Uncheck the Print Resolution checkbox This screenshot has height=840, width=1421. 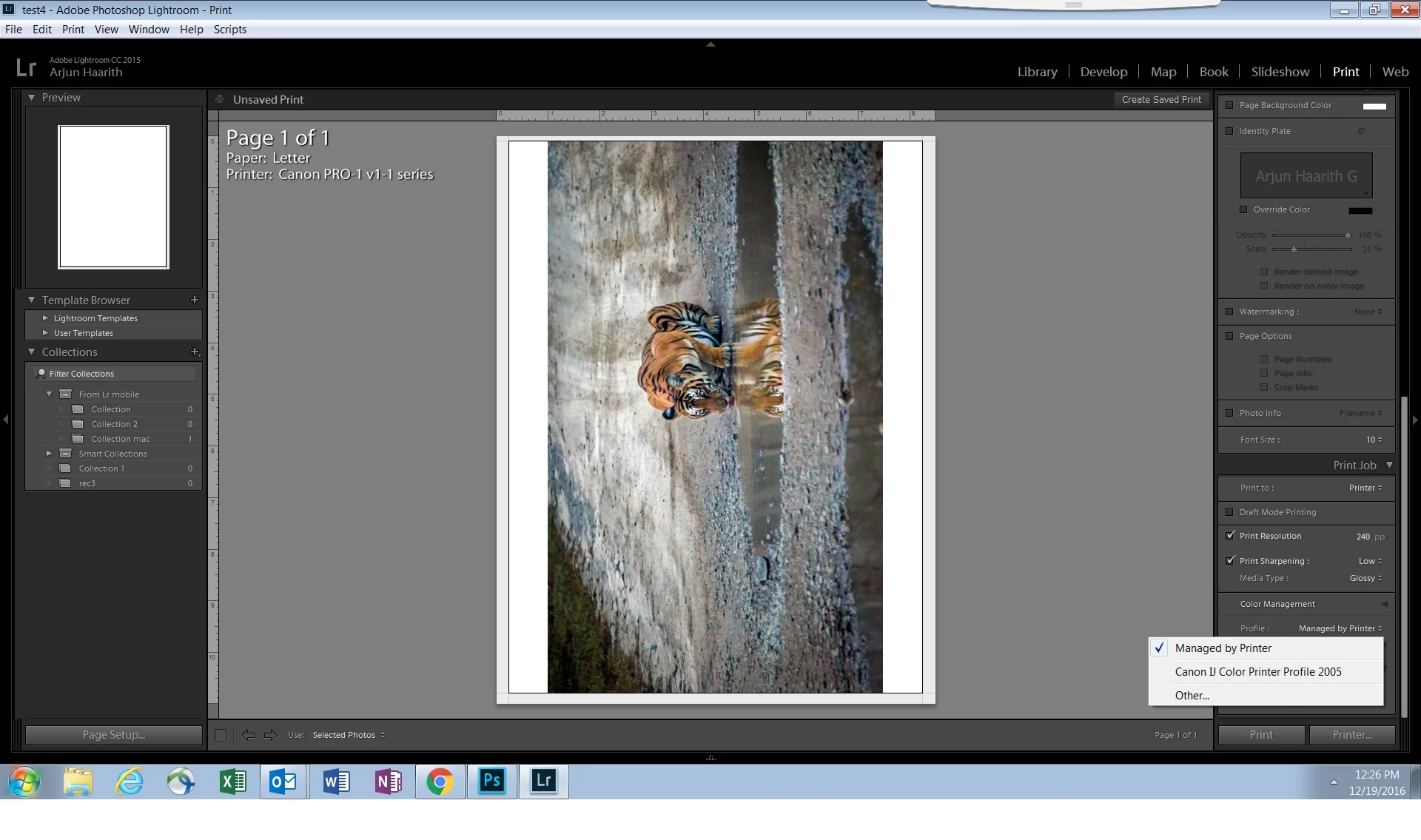[1230, 535]
